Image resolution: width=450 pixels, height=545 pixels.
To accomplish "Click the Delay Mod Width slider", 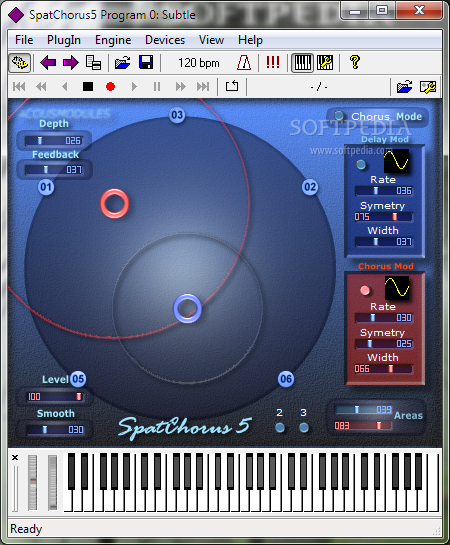I will click(x=384, y=242).
